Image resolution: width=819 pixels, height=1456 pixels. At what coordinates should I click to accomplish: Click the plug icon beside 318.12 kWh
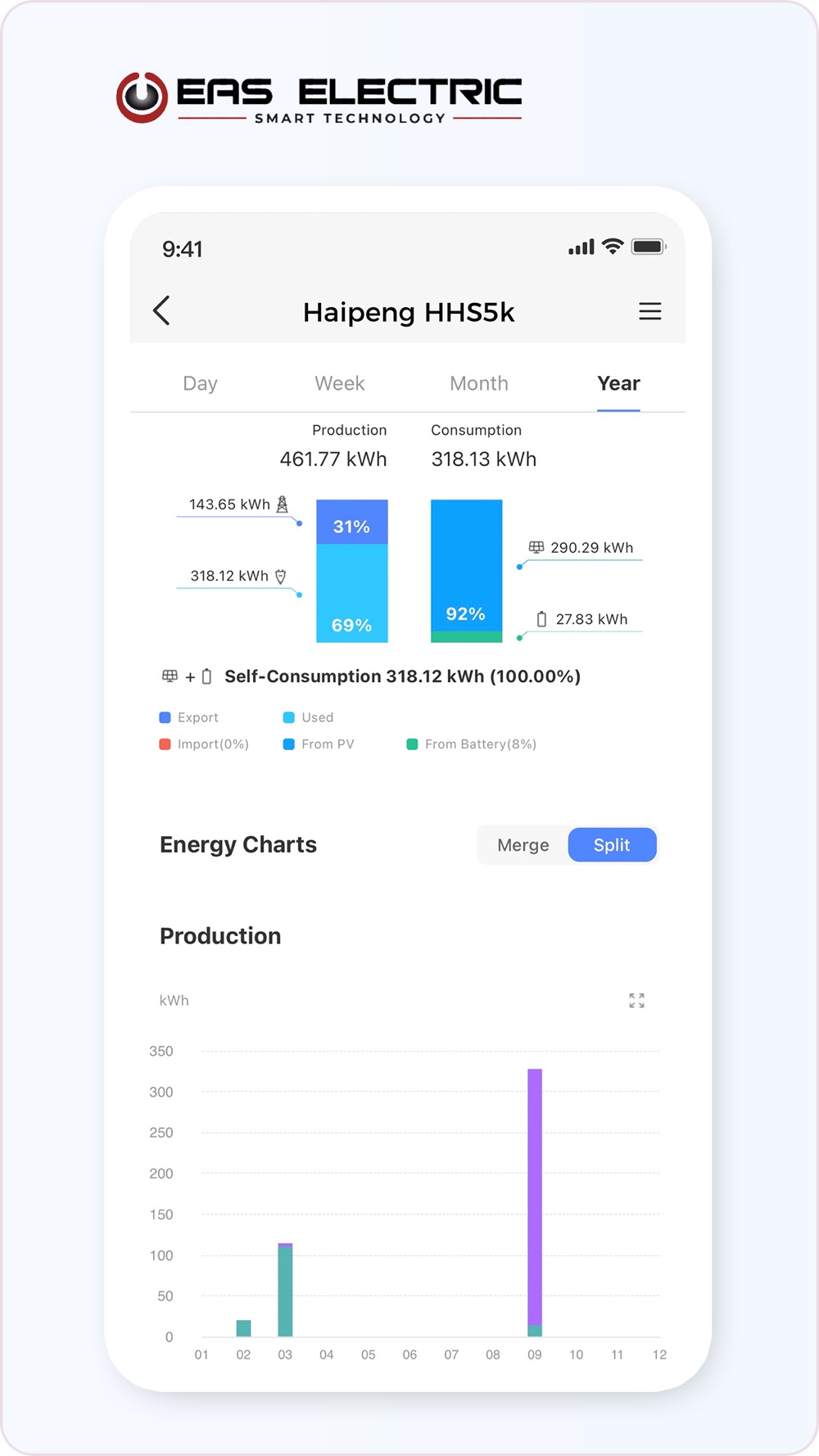tap(281, 577)
